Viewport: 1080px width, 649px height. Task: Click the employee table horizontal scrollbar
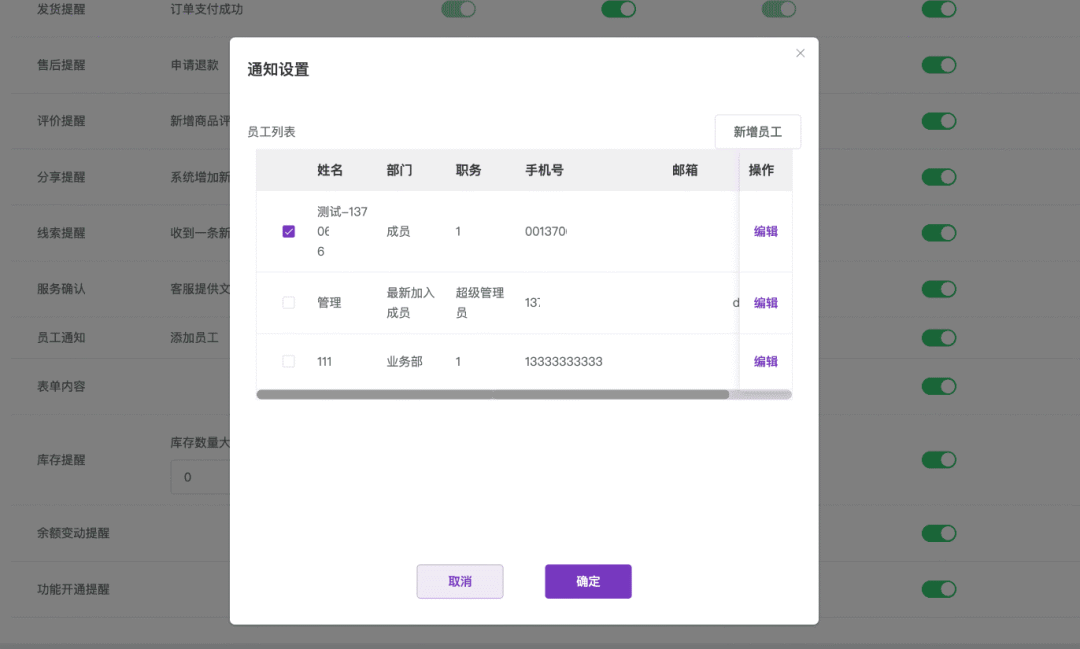click(492, 395)
